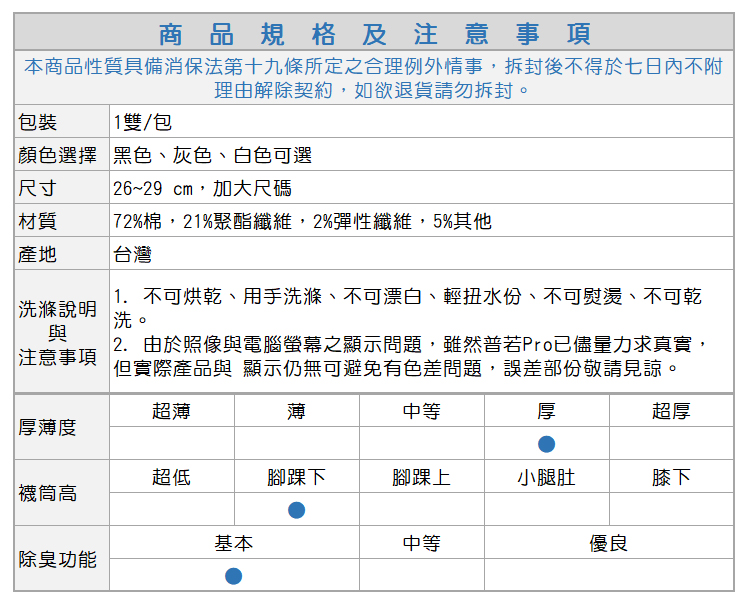750x608 pixels.
Task: Click the 商品規格及注意事項 title header
Action: [x=375, y=33]
